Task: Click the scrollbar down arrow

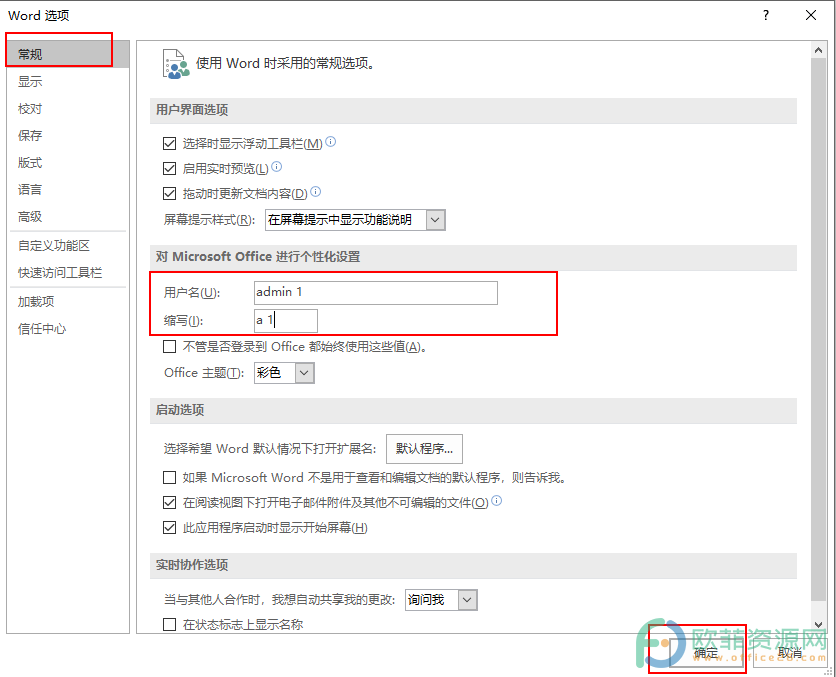Action: point(818,624)
